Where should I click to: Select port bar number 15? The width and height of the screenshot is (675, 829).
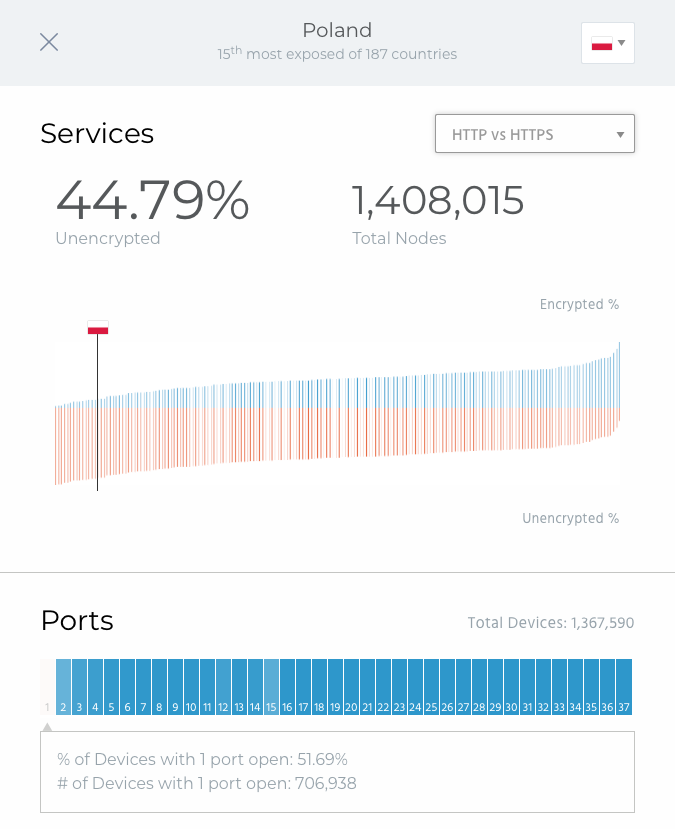[271, 687]
